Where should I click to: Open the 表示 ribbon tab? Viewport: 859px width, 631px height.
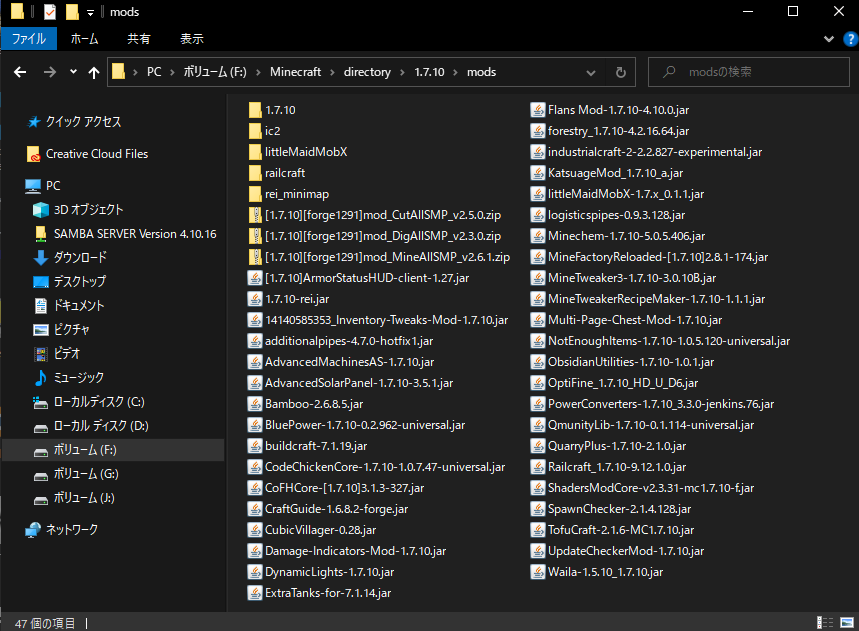pyautogui.click(x=192, y=39)
